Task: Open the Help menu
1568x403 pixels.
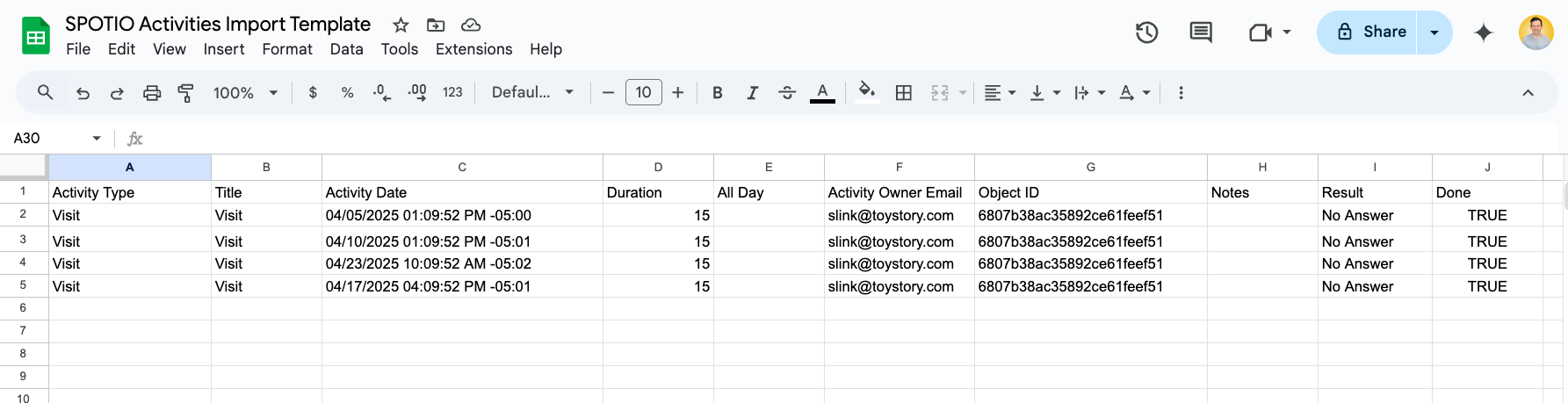Action: click(546, 49)
